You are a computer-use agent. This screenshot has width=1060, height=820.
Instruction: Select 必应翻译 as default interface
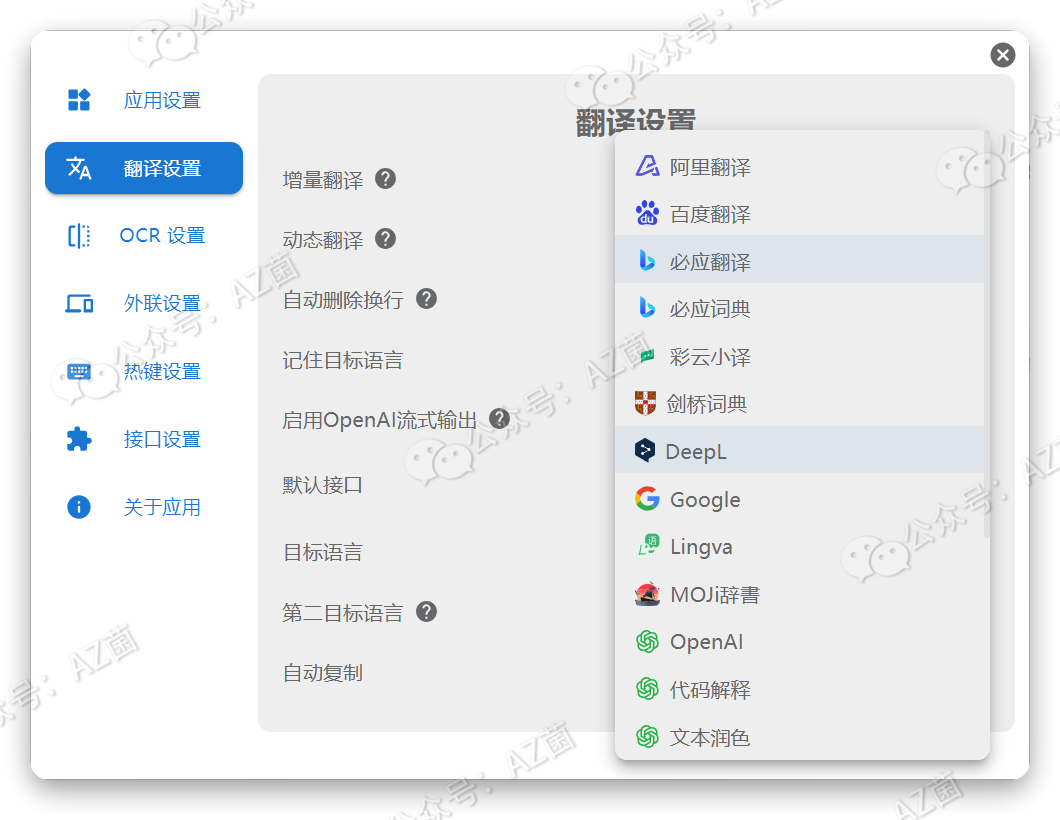pyautogui.click(x=799, y=261)
